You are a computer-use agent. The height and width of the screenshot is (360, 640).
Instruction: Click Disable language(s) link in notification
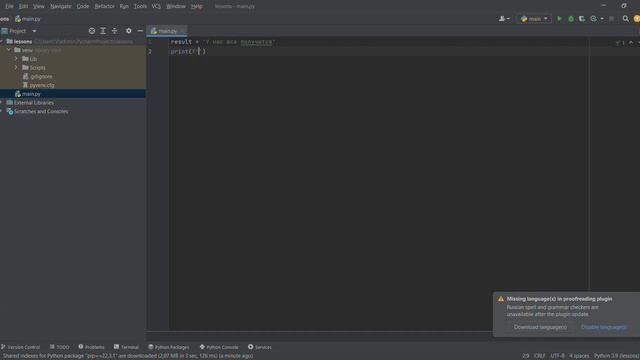click(x=604, y=327)
